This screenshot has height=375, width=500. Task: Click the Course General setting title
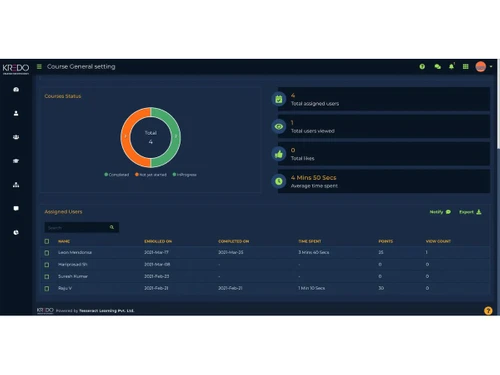pyautogui.click(x=81, y=67)
